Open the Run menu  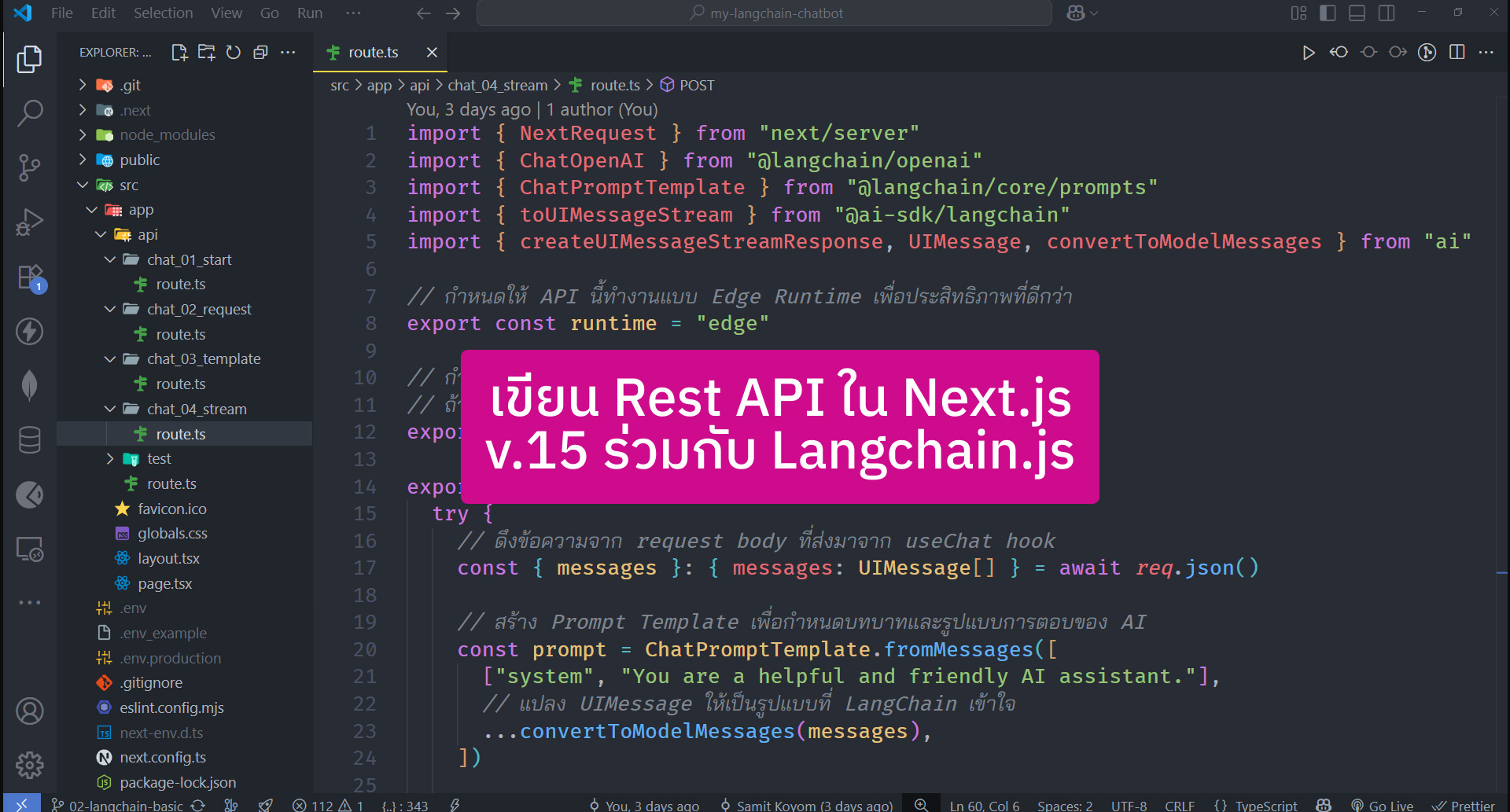point(310,13)
